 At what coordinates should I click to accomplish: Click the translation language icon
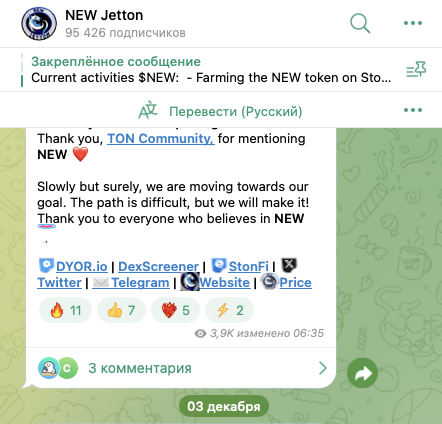click(x=148, y=110)
